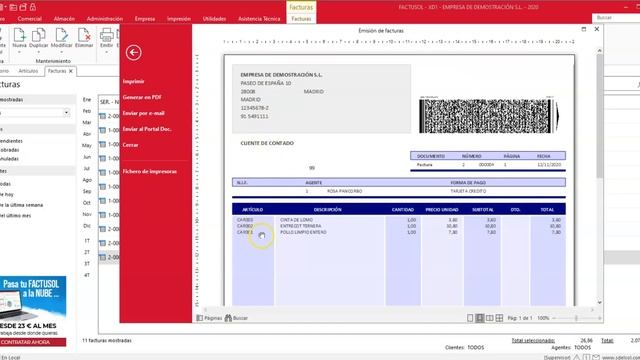Open the Empresa menu
This screenshot has width=640, height=360.
coord(145,19)
